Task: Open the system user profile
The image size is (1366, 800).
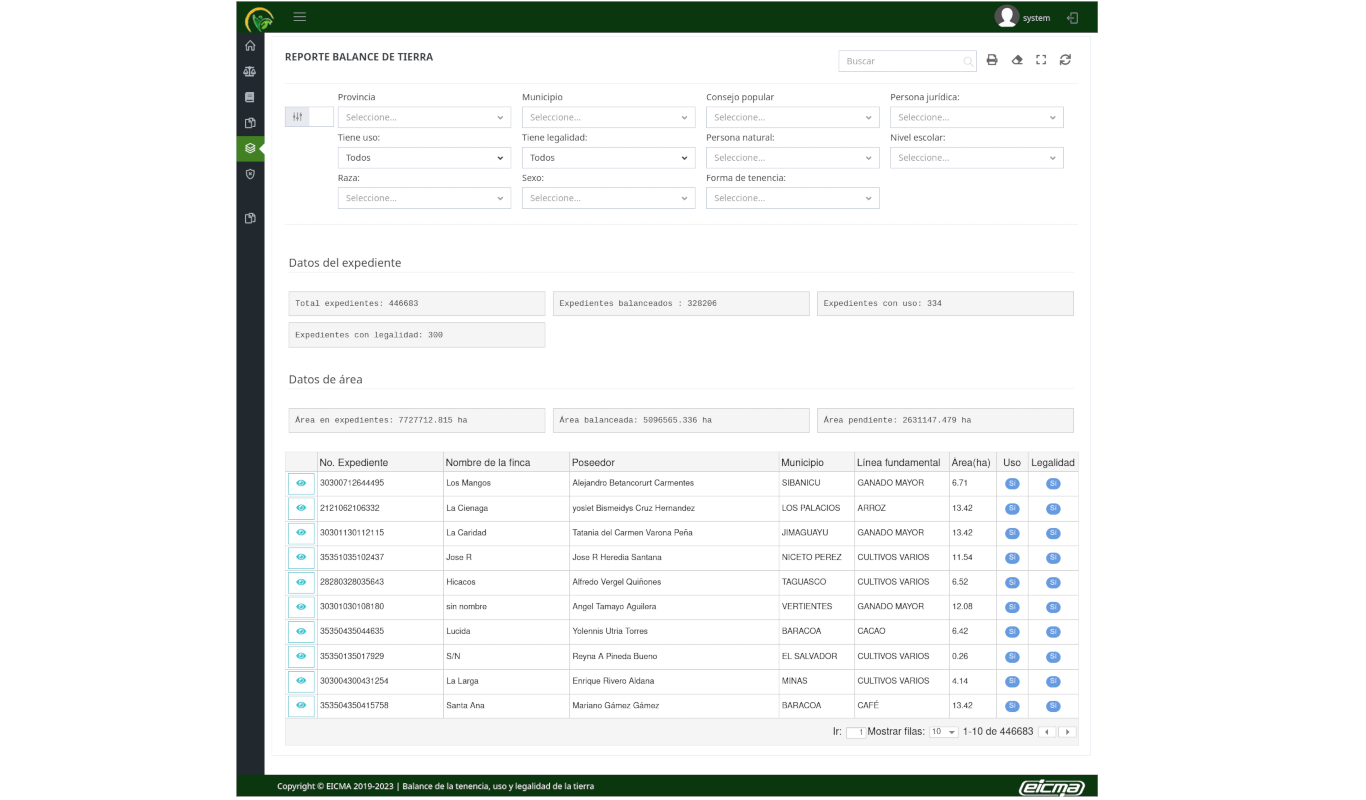Action: pyautogui.click(x=1023, y=17)
